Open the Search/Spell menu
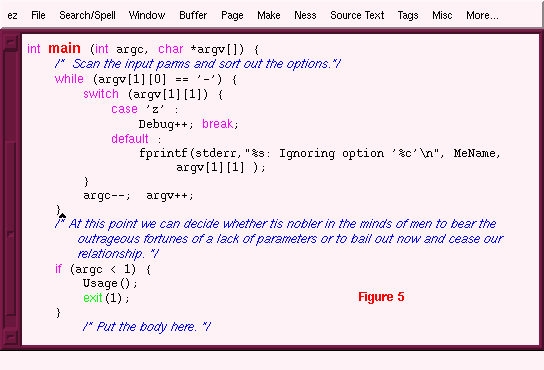 point(87,15)
